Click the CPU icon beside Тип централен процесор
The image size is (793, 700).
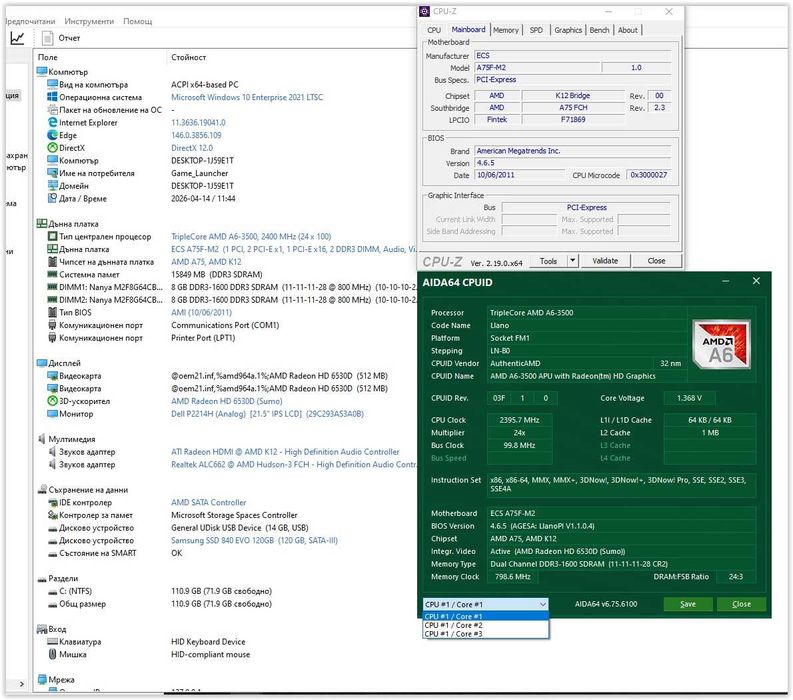[x=52, y=236]
